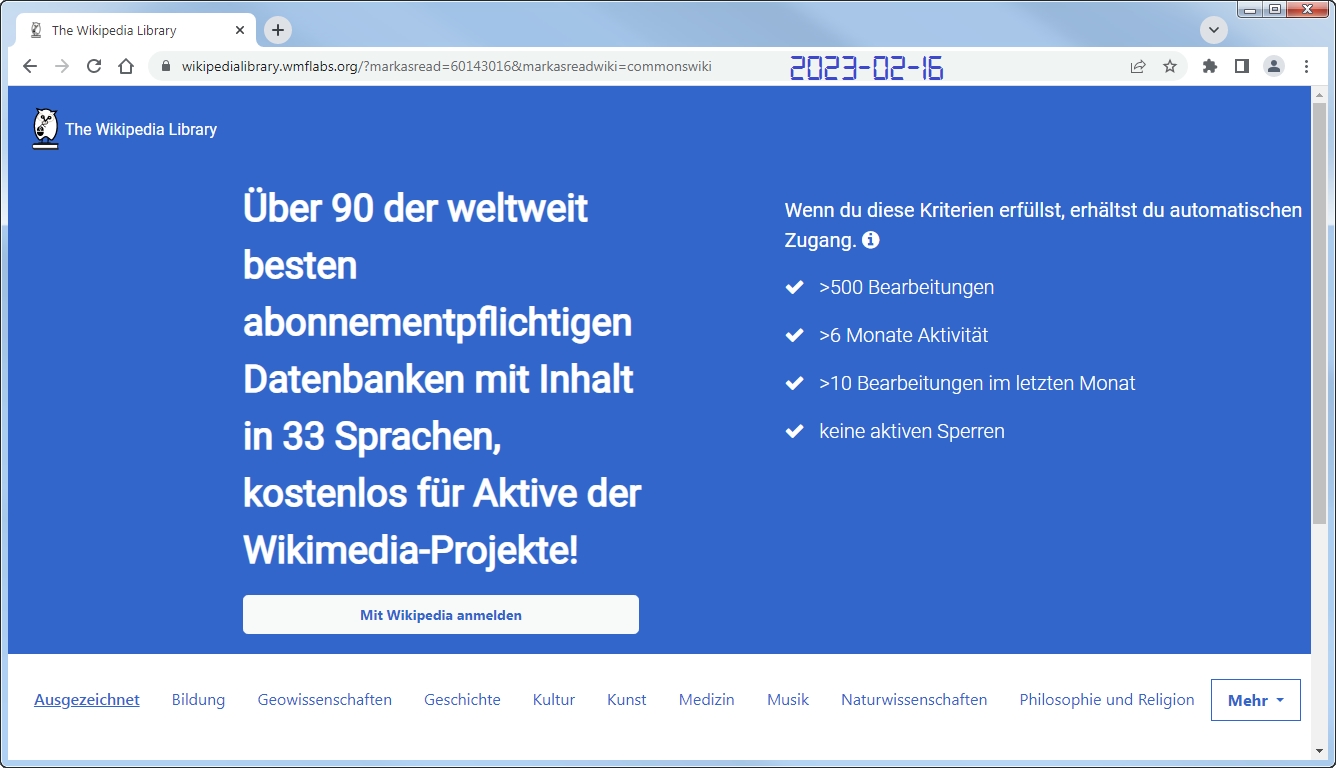
Task: Select the Bildung category tab
Action: [198, 700]
